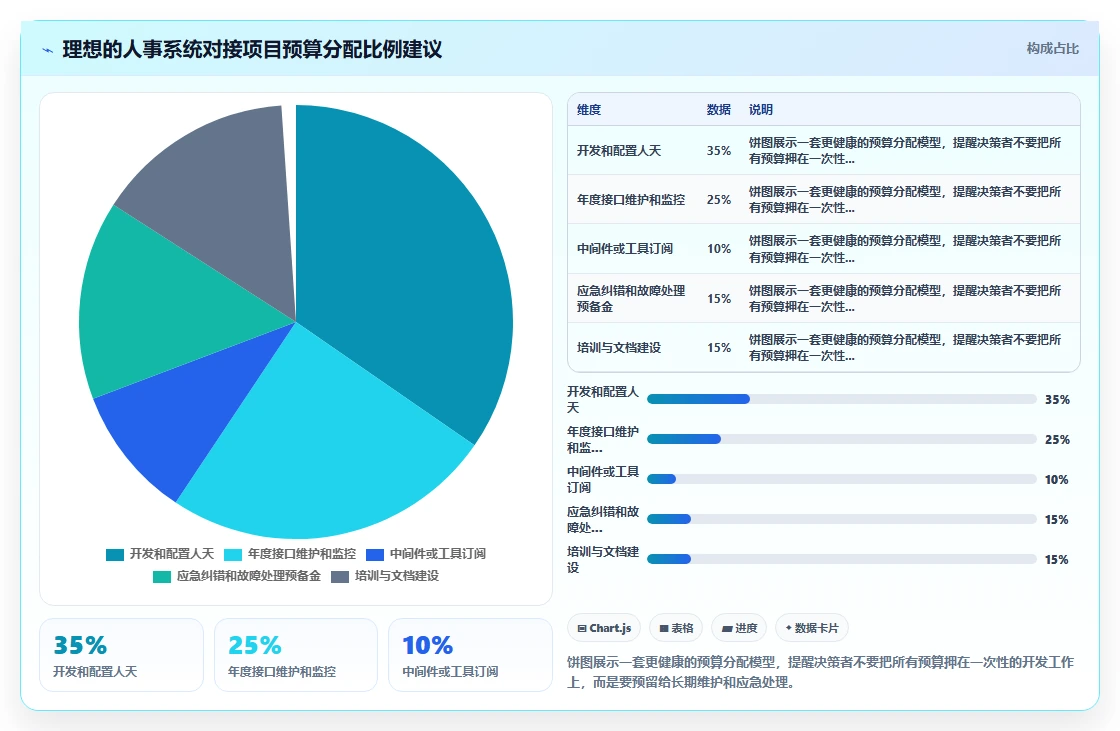Viewport: 1120px width, 731px height.
Task: Select table cell 年度接口维护和监控
Action: pos(631,199)
